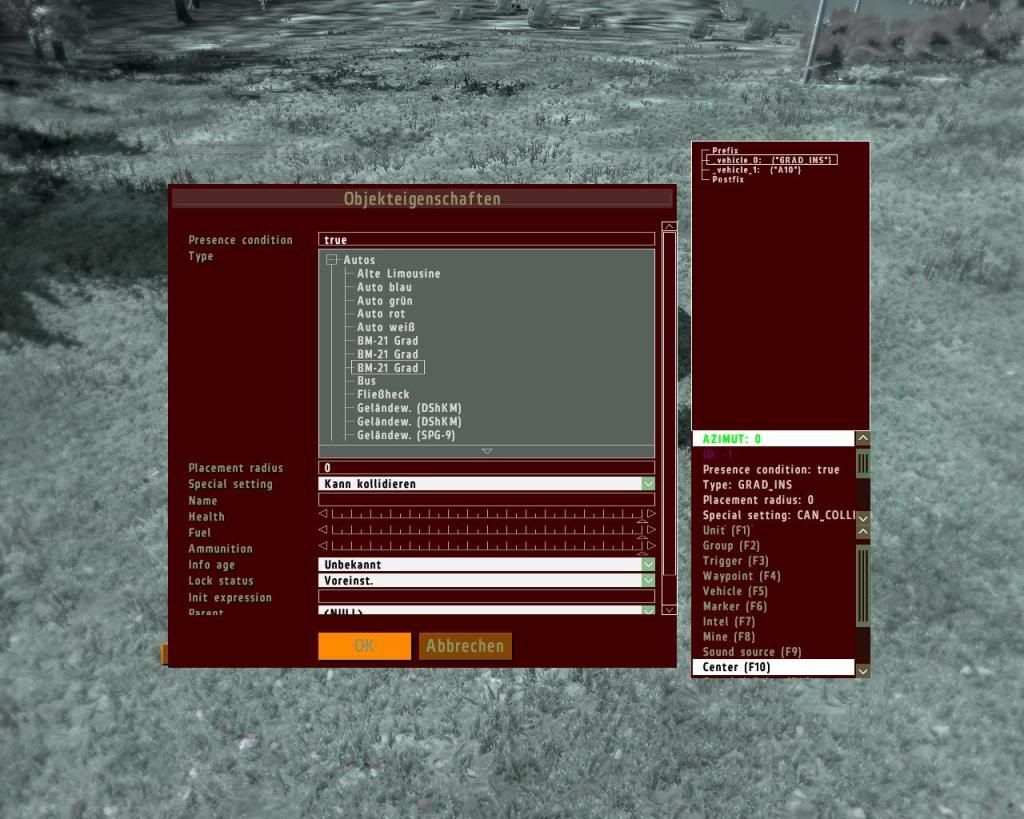Viewport: 1024px width, 819px height.
Task: Click the green chevron on the Special setting box
Action: [x=647, y=483]
